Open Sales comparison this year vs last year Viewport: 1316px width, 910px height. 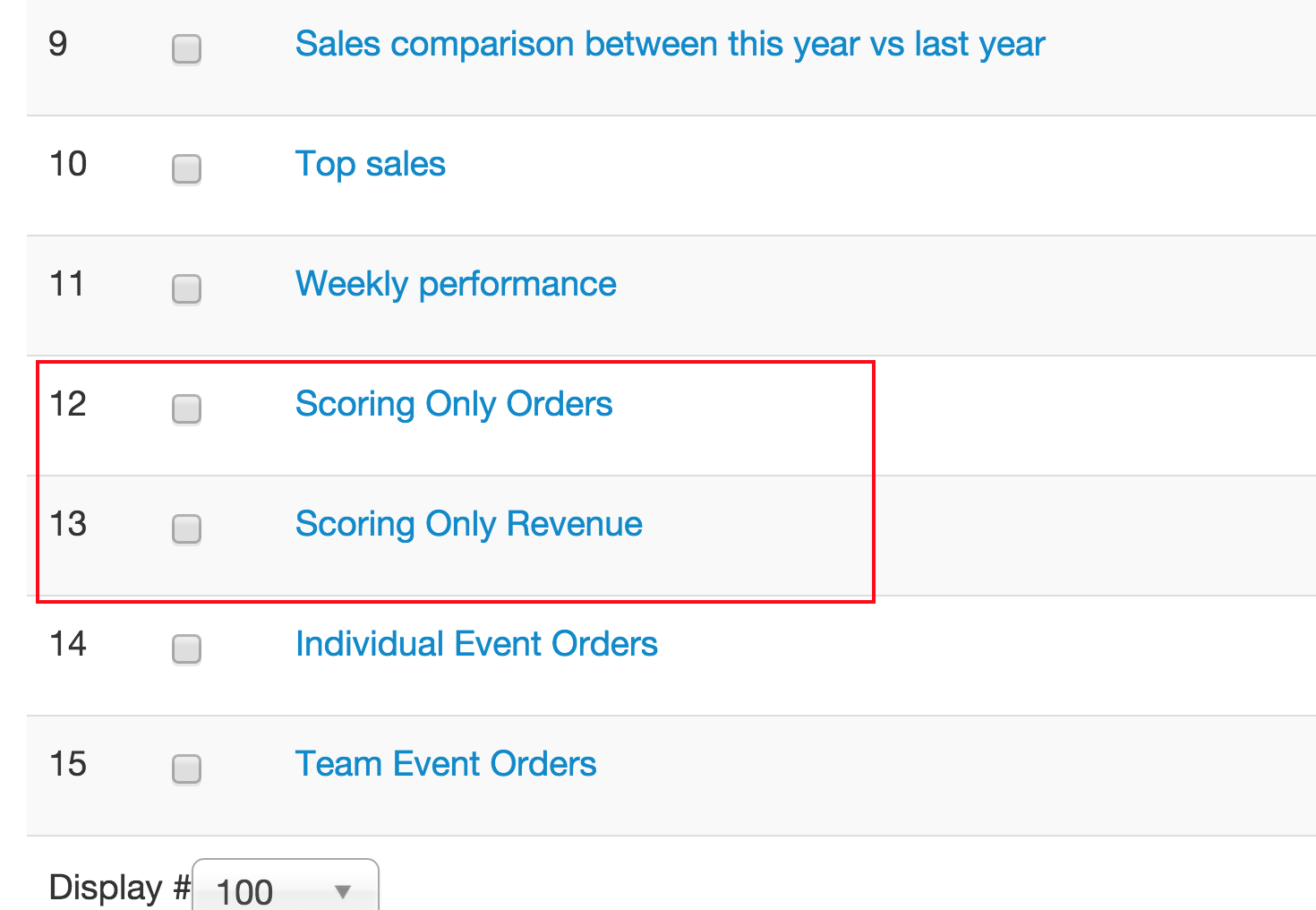(670, 44)
